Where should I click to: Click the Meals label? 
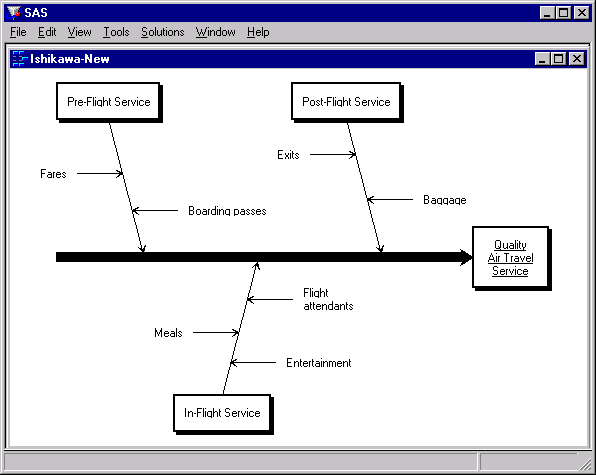tap(168, 333)
